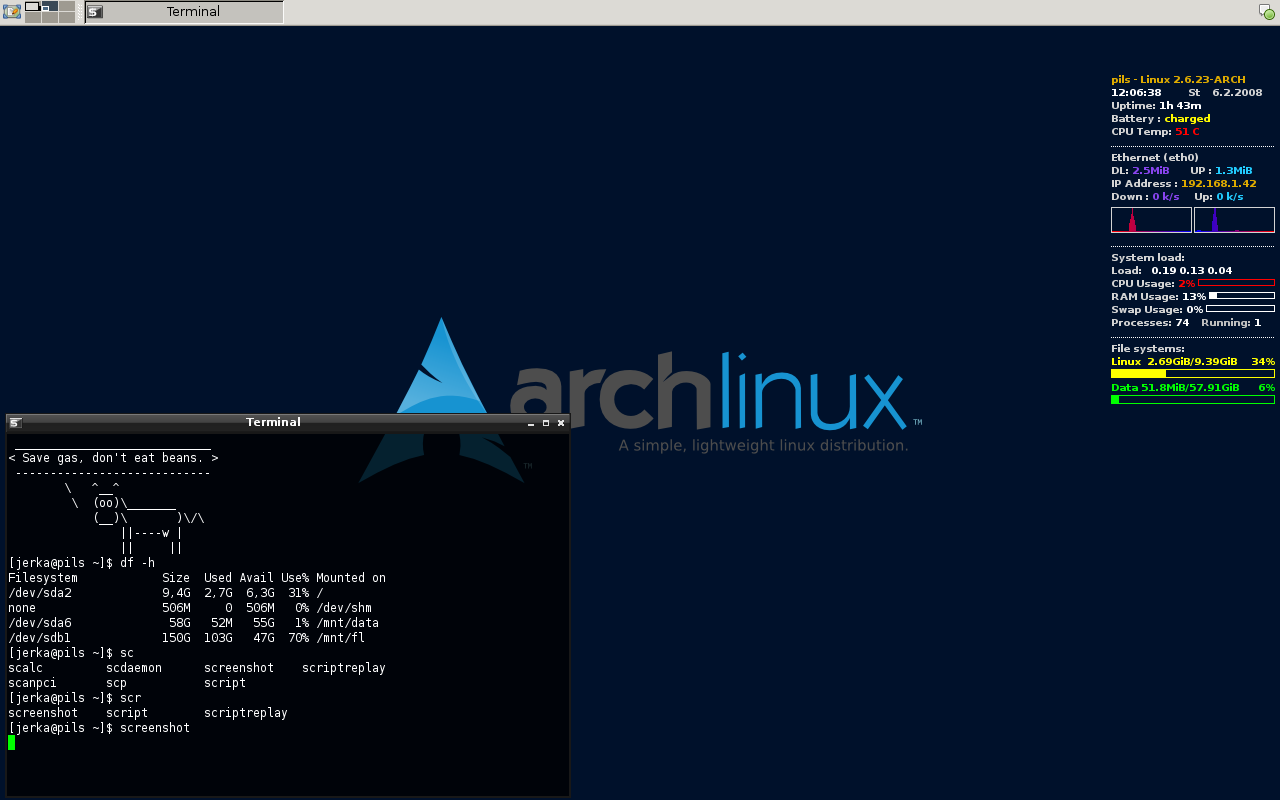Click the Terminal button in the taskbar
This screenshot has height=800, width=1280.
(x=184, y=12)
